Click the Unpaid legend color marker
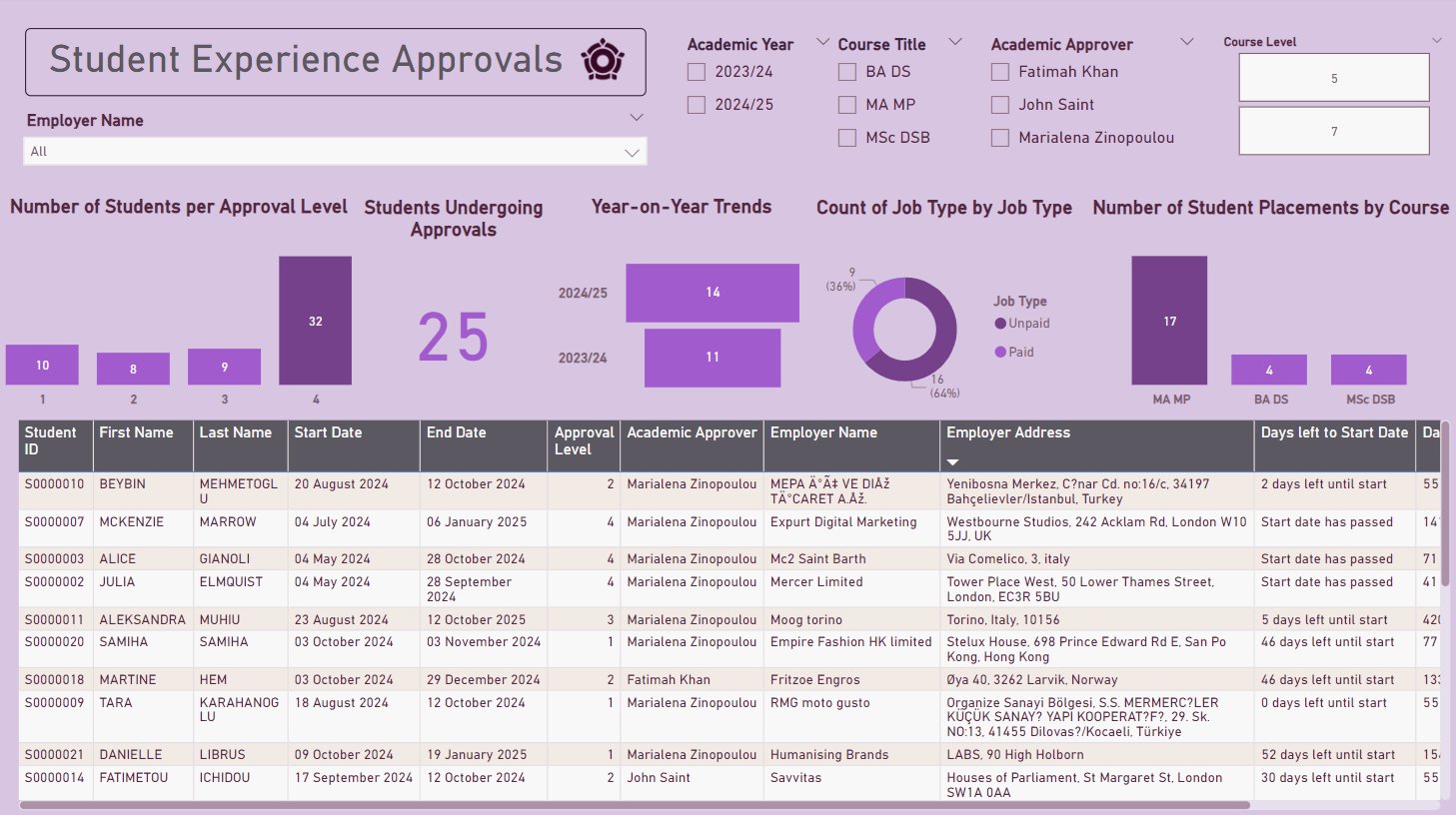 pos(1000,323)
